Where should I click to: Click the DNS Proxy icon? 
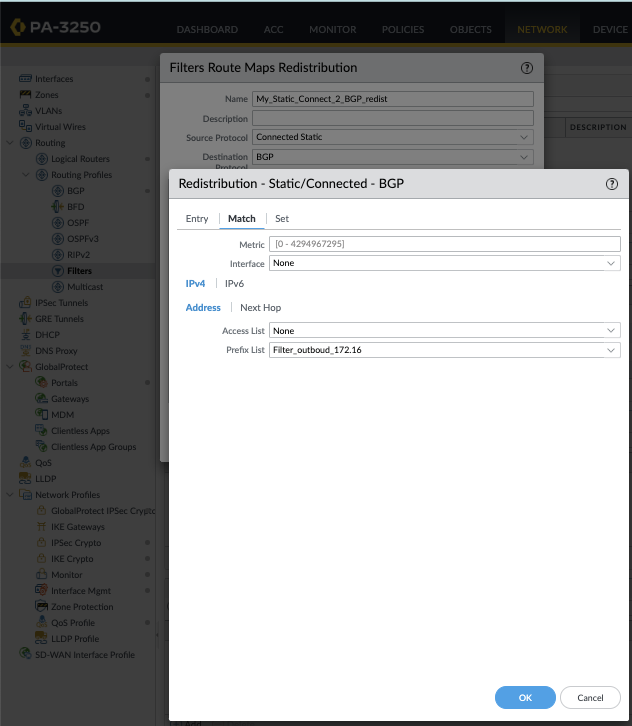pos(26,351)
